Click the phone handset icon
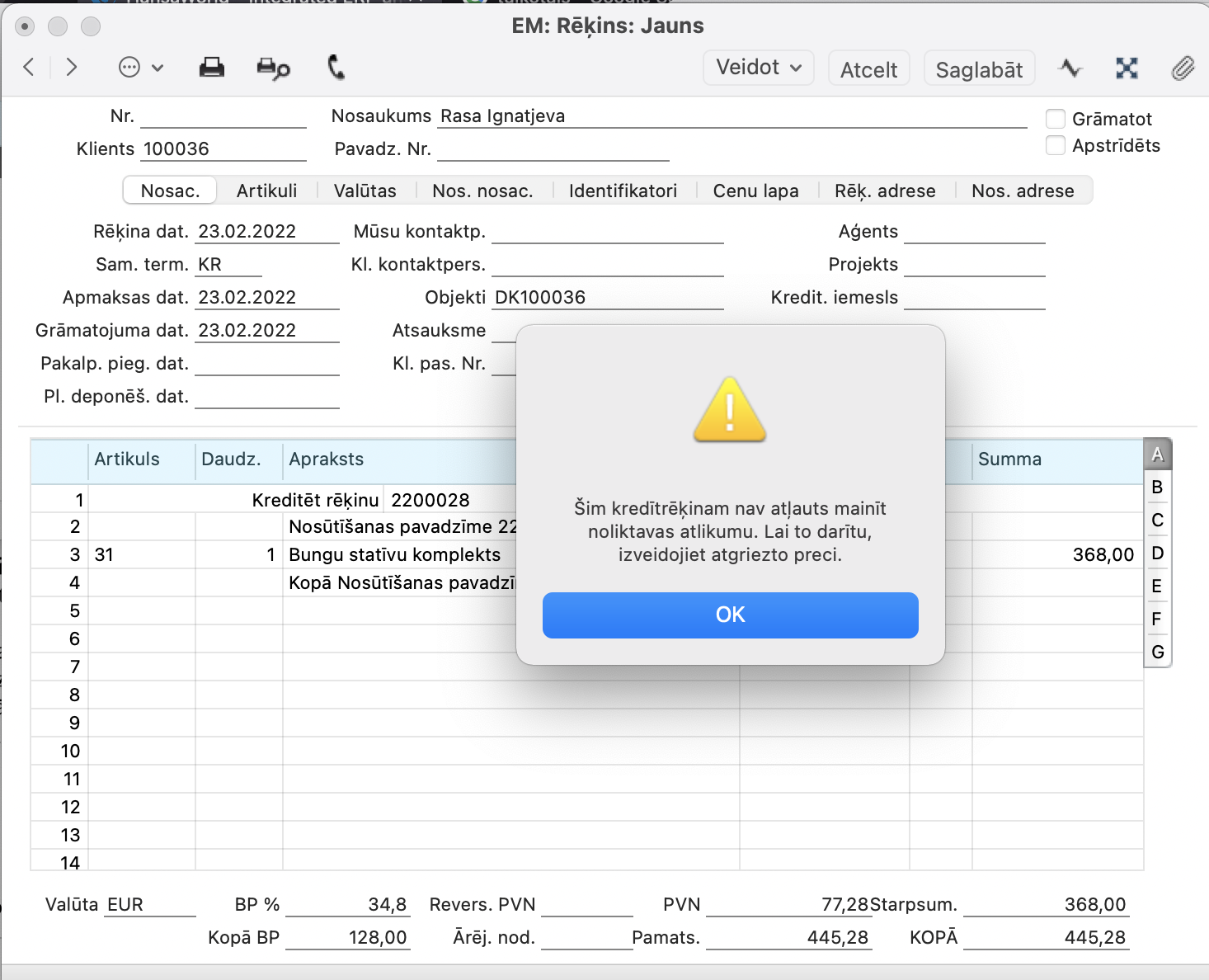1209x980 pixels. pos(336,68)
